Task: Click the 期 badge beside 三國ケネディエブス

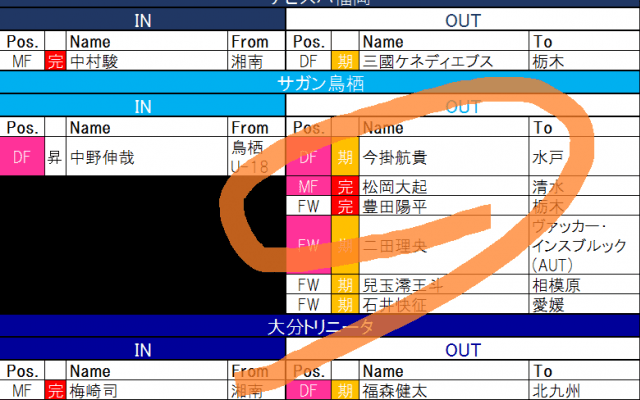Action: pos(345,62)
